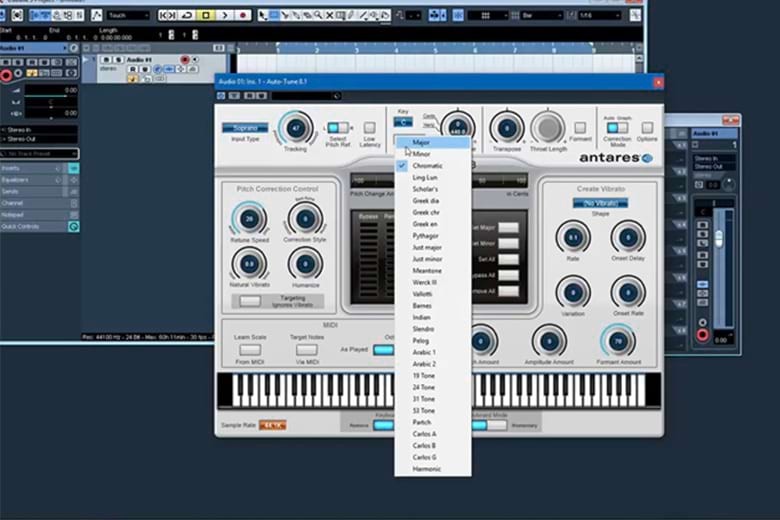The image size is (780, 520).
Task: Click the Set Minor button
Action: [508, 243]
